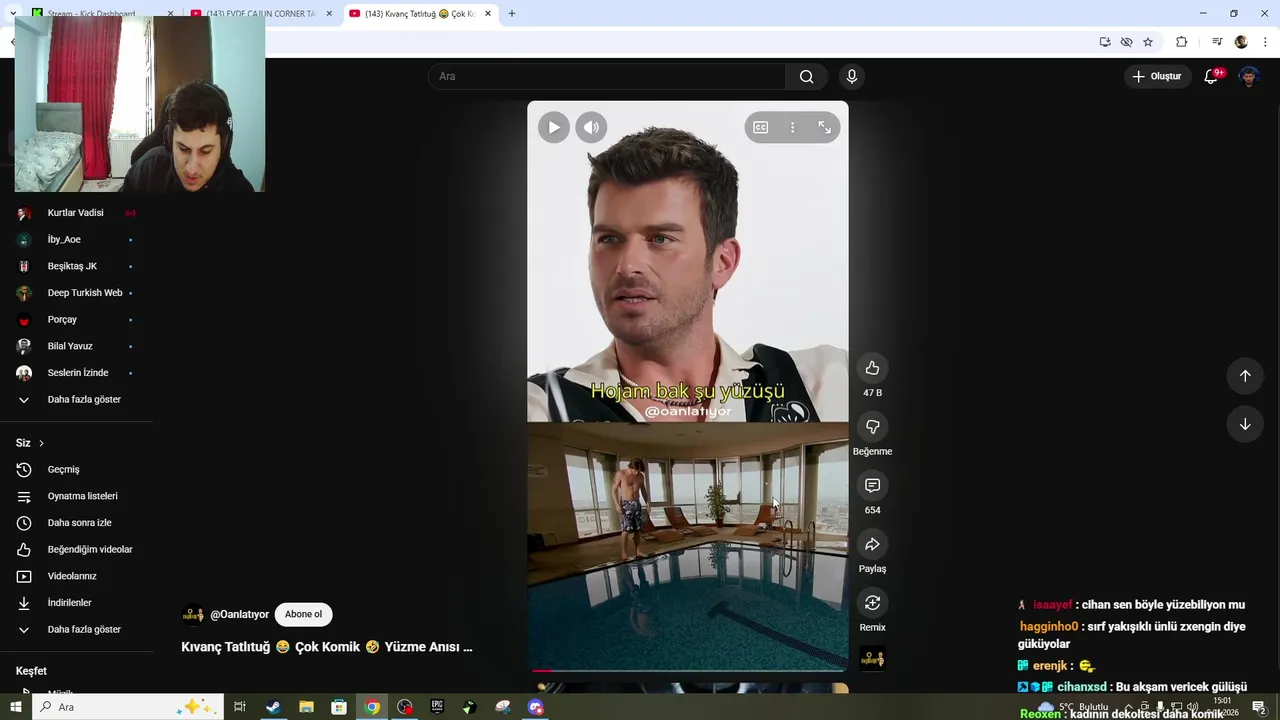This screenshot has width=1280, height=720.
Task: Open Chrome profile avatar
Action: (x=1241, y=42)
